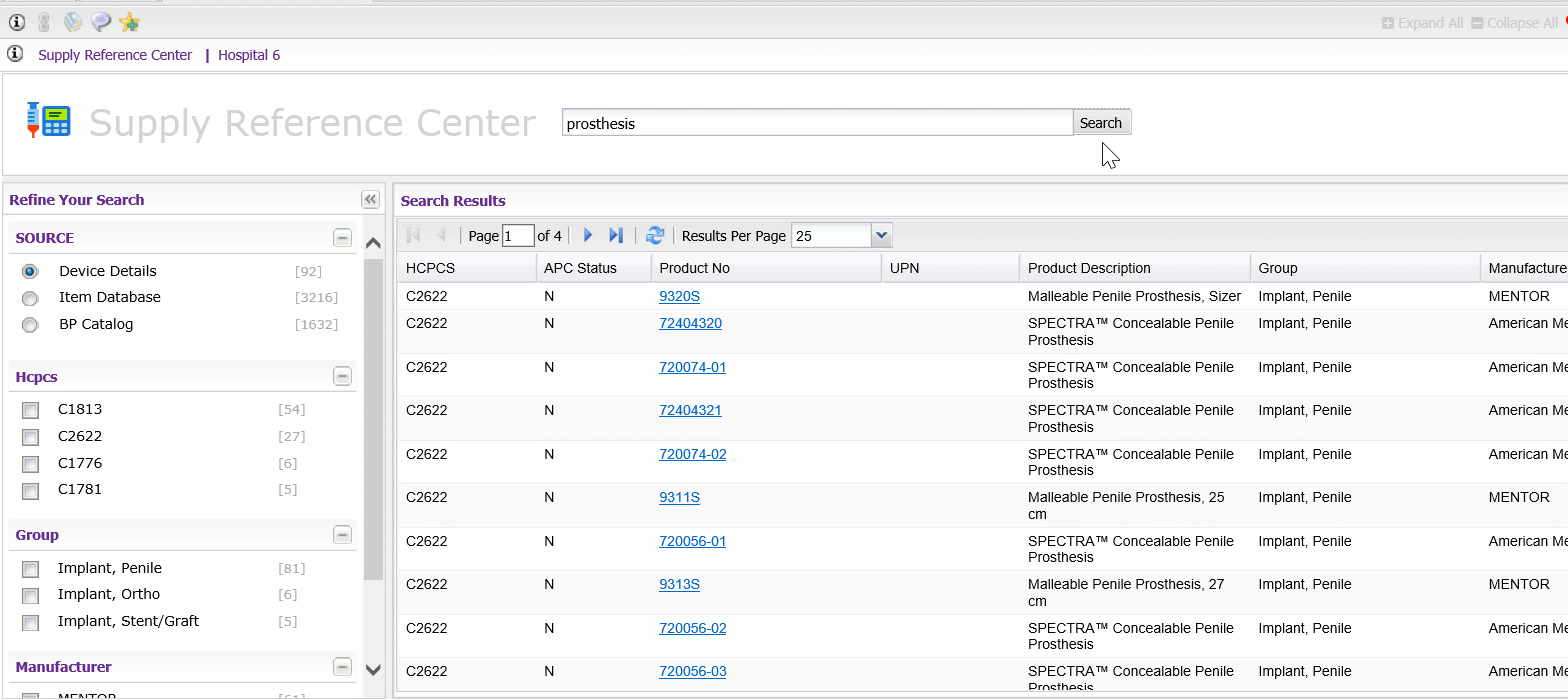Image resolution: width=1568 pixels, height=700 pixels.
Task: Open the Results Per Page dropdown
Action: [x=880, y=236]
